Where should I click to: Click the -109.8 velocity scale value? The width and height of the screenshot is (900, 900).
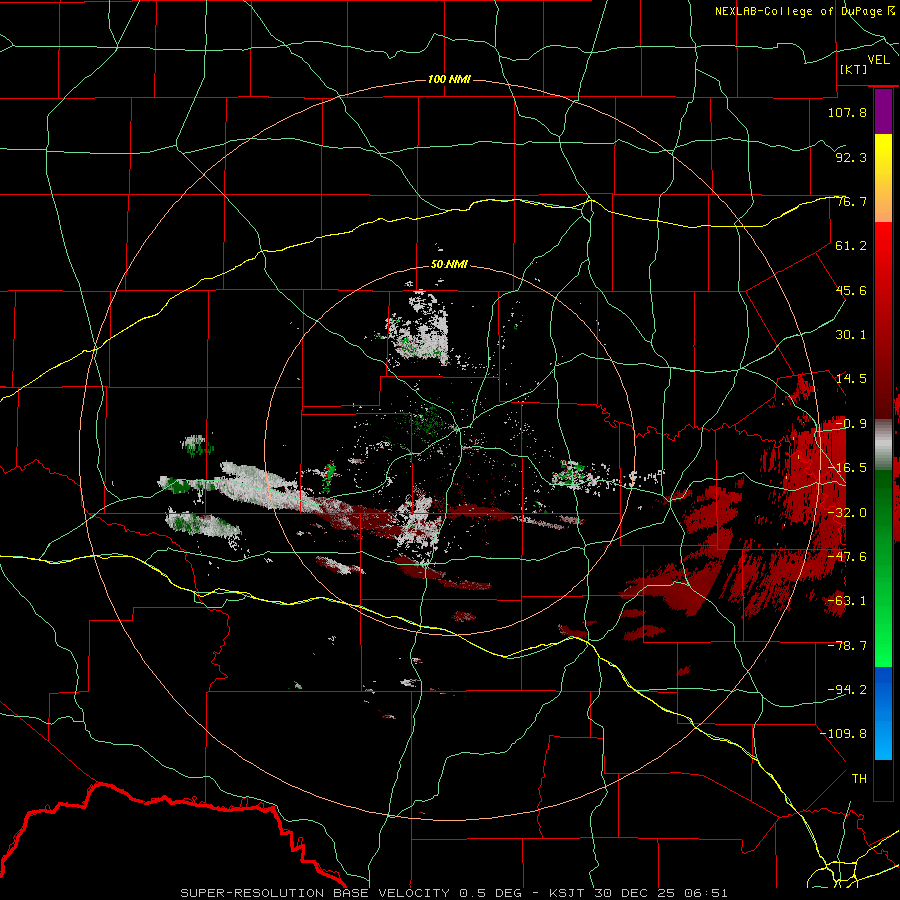pos(843,734)
